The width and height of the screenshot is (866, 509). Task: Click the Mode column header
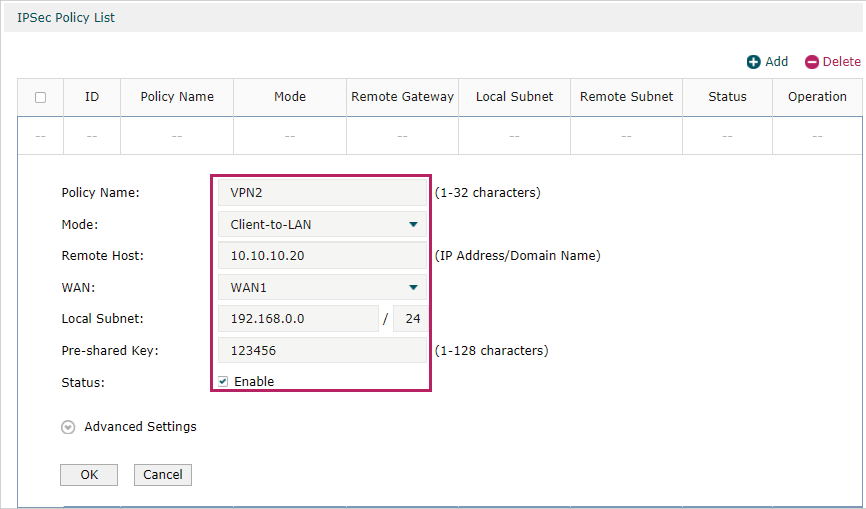[x=290, y=97]
